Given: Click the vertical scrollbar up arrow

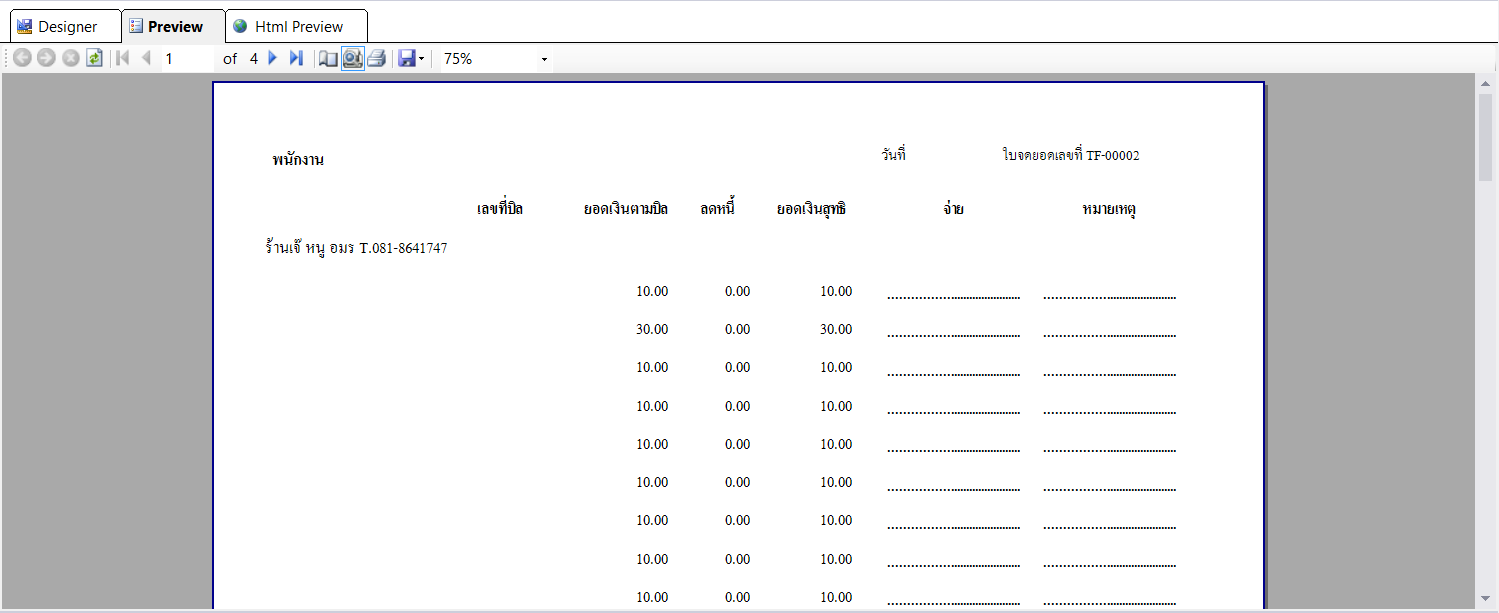Looking at the screenshot, I should click(x=1485, y=81).
